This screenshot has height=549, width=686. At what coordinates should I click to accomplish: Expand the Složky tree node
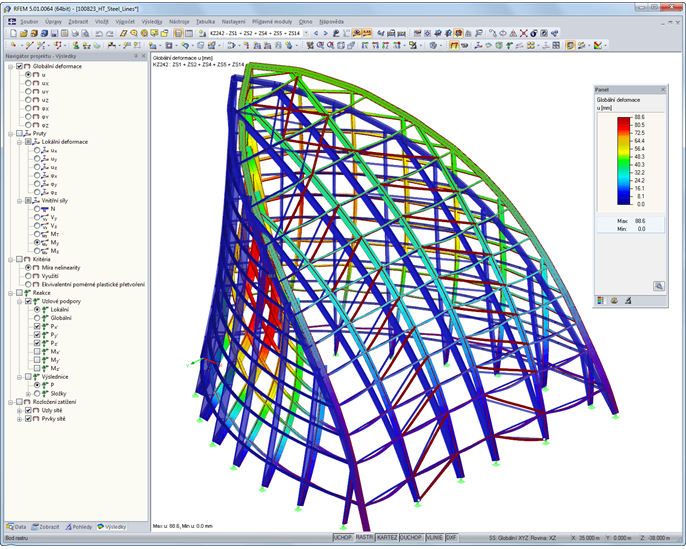point(28,394)
